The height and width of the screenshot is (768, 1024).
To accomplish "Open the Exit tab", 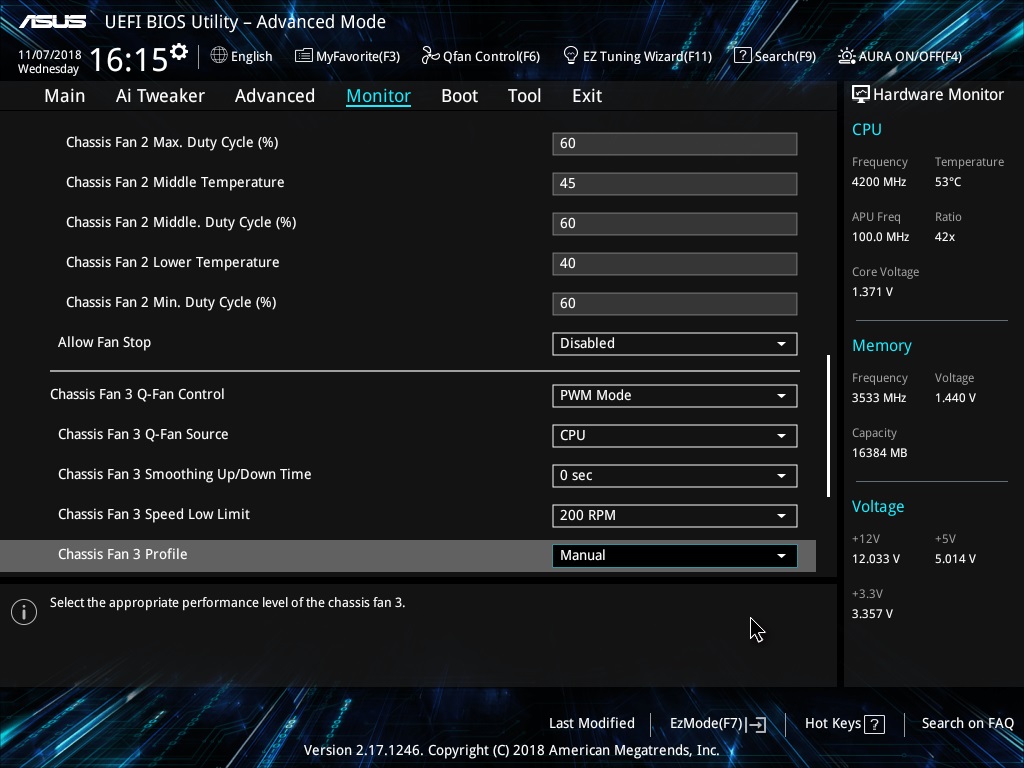I will coord(587,96).
